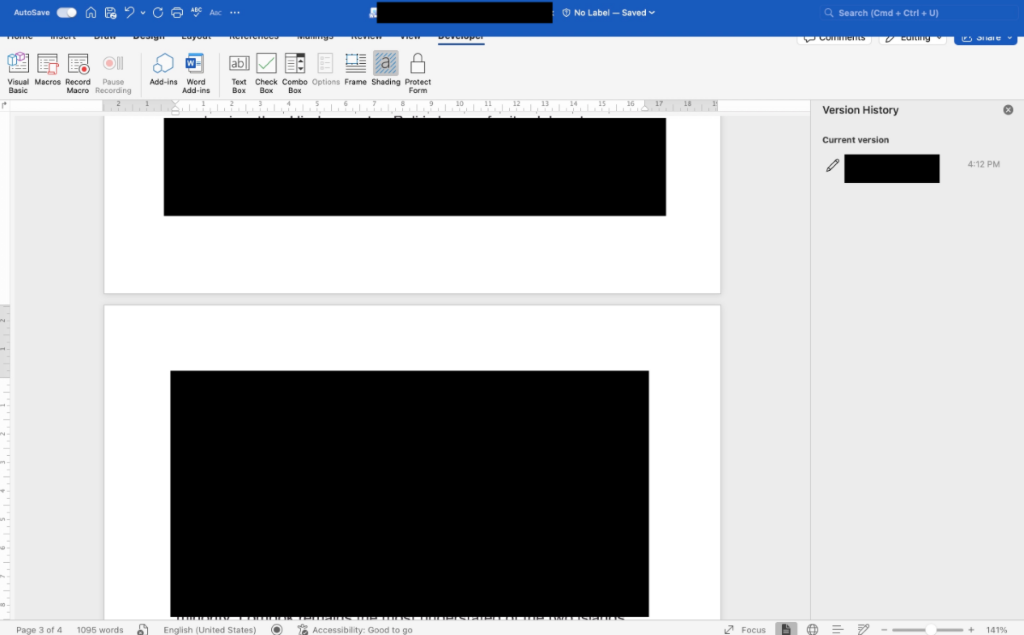
Task: Click the Protect Form lock icon
Action: pos(418,73)
